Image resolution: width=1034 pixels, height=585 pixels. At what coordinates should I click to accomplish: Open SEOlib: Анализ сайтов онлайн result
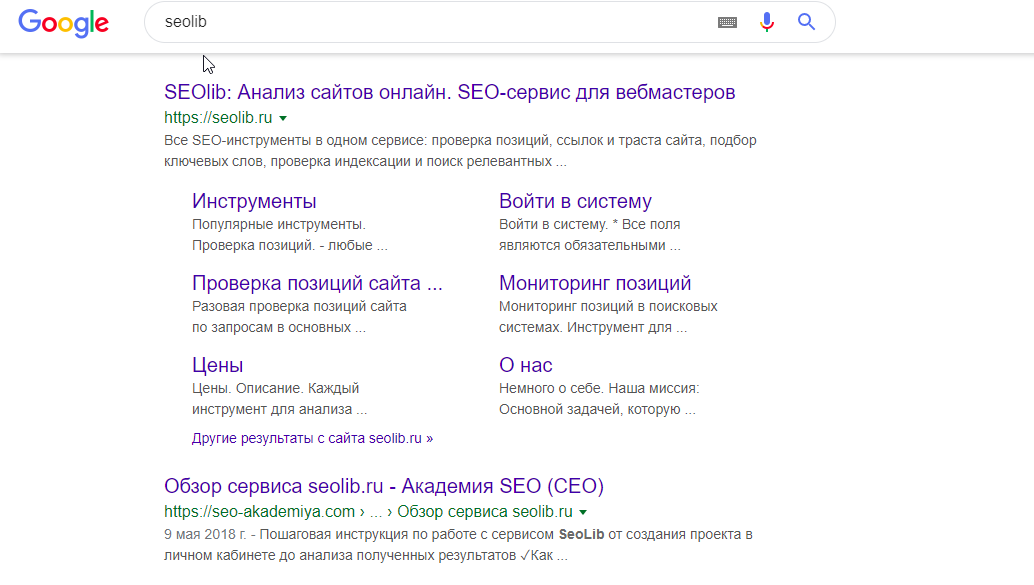(450, 92)
